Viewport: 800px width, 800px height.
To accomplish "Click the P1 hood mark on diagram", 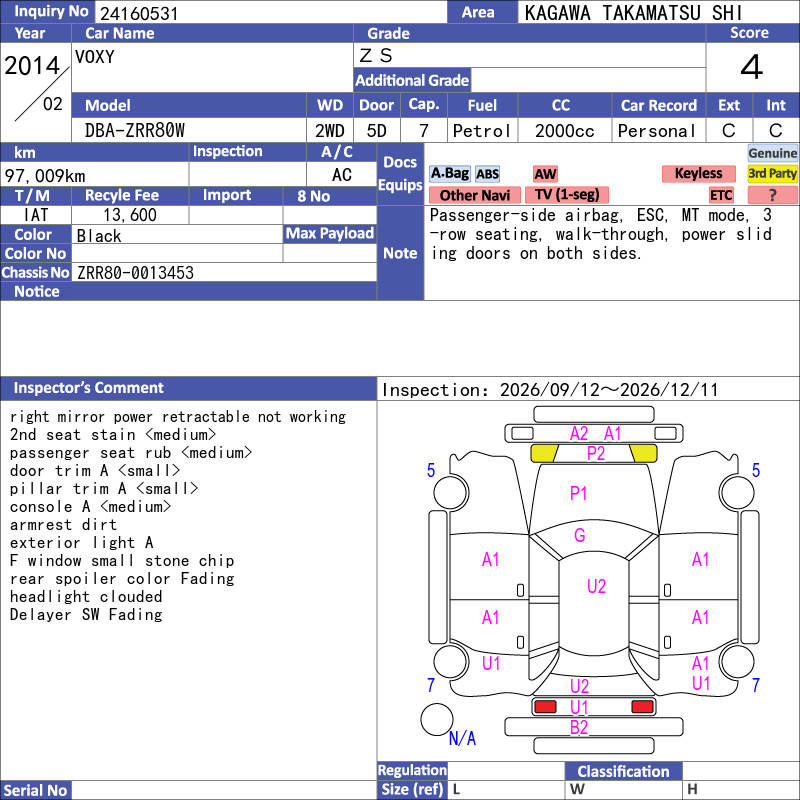I will 578,493.
